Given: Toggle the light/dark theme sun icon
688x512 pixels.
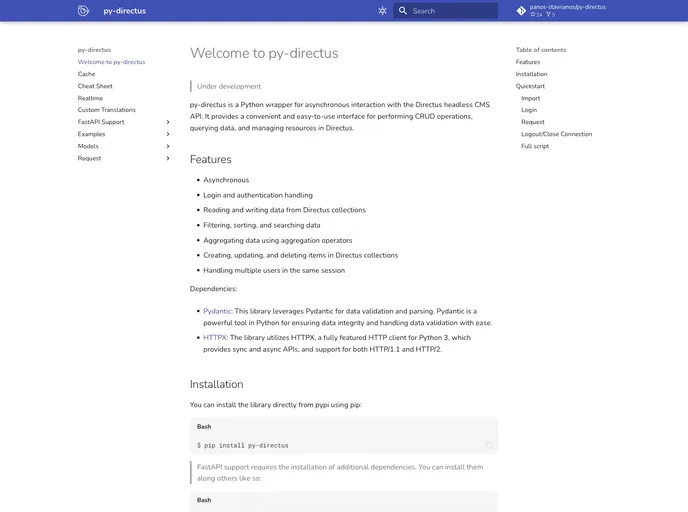Looking at the screenshot, I should pos(382,11).
